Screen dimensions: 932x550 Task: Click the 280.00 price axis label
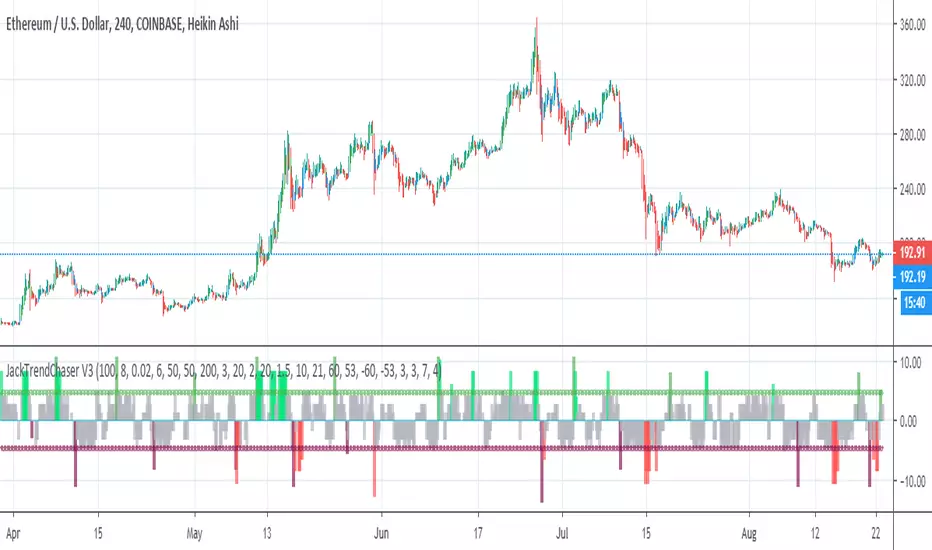coord(912,134)
